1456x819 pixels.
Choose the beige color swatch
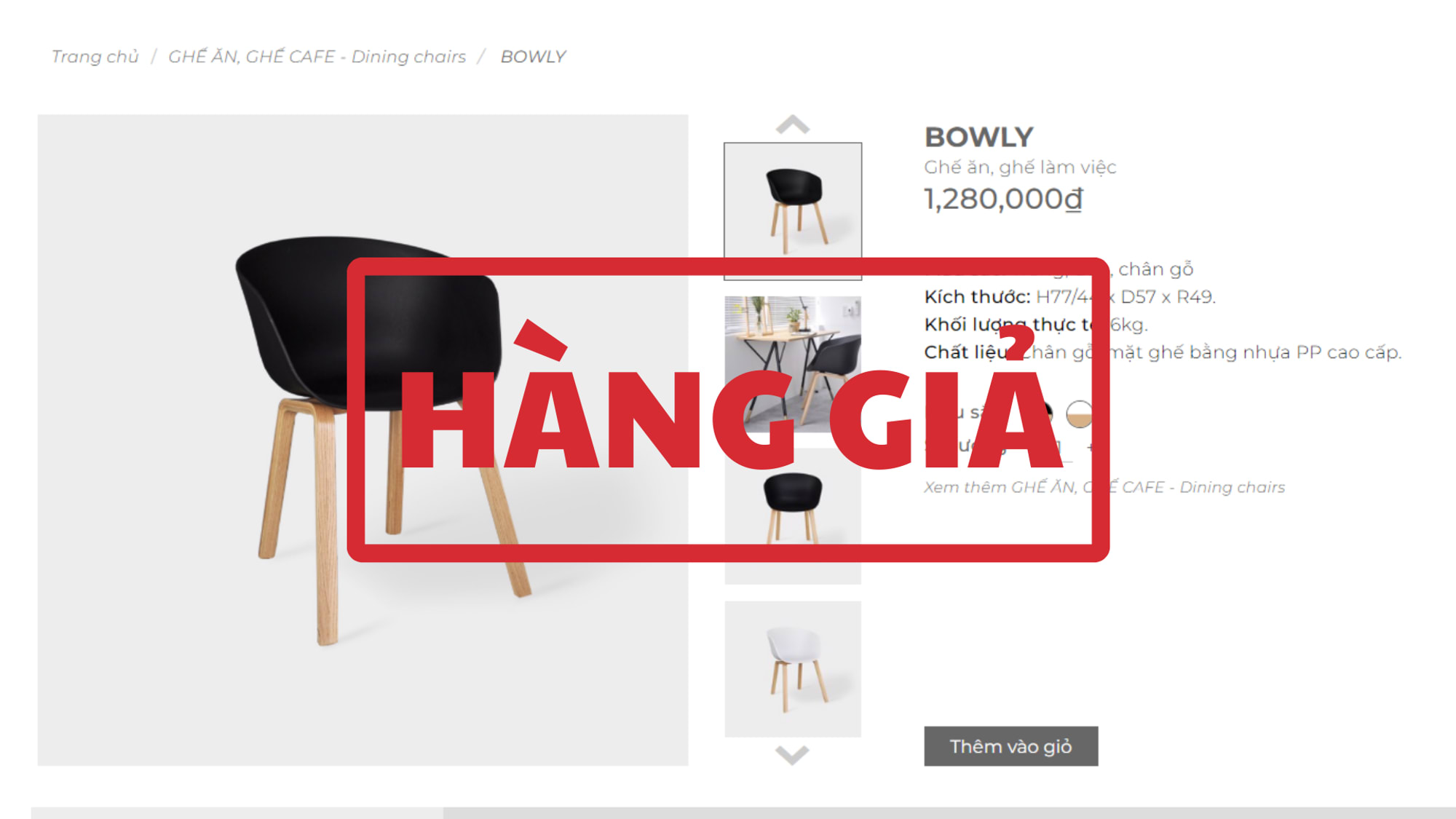(1080, 414)
